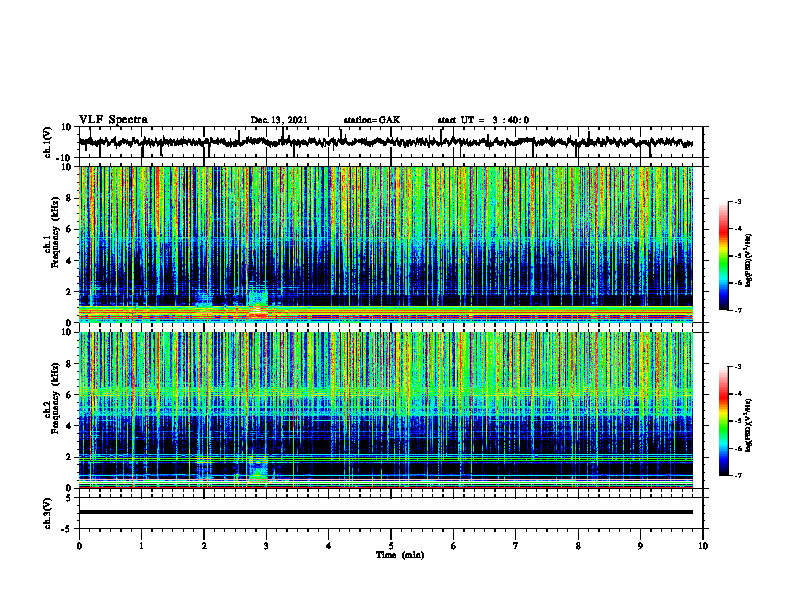Click the "ch.3(V)" axis label

coord(48,513)
